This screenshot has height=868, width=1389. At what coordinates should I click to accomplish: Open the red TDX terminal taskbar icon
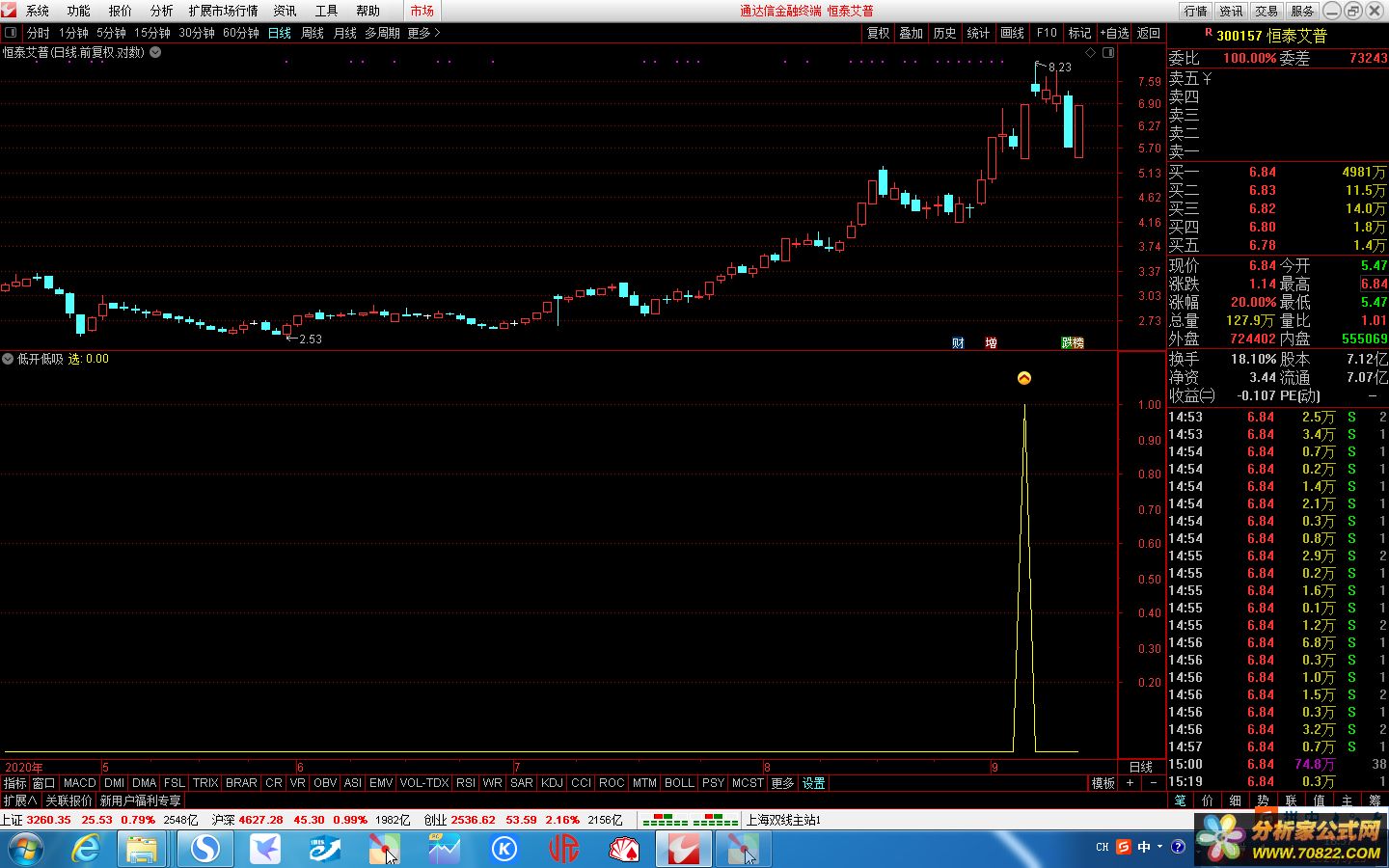(x=684, y=849)
